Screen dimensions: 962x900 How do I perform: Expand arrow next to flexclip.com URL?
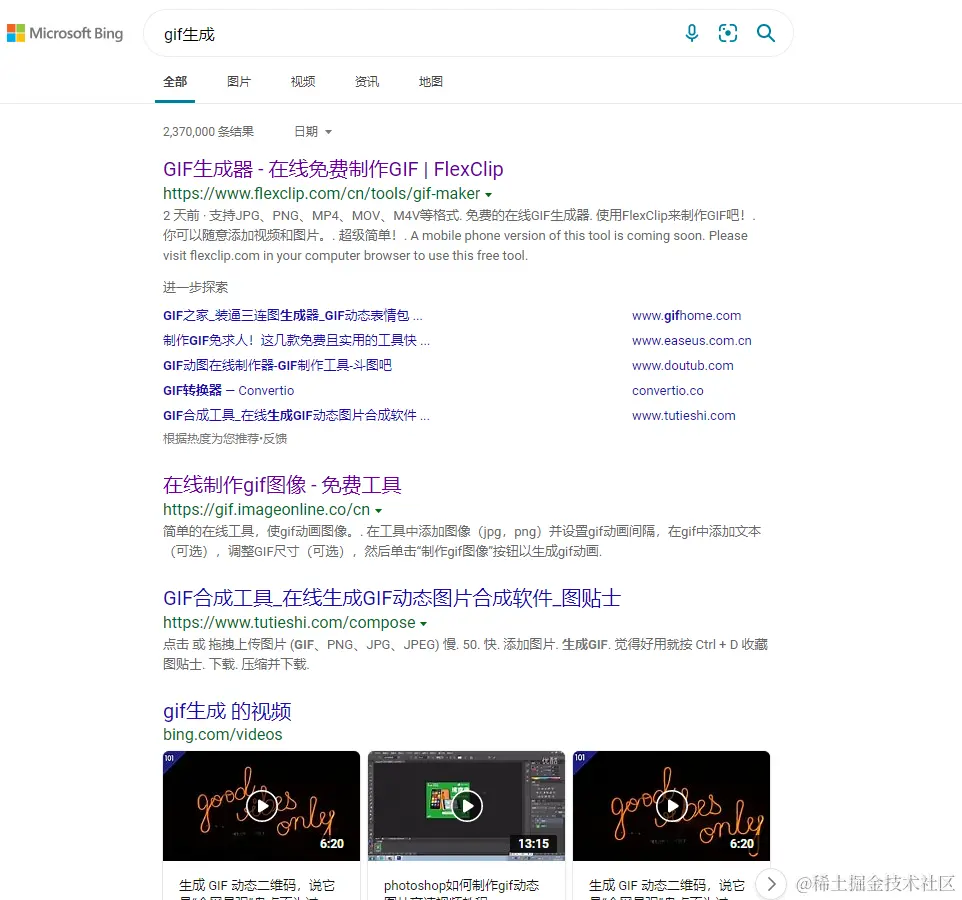488,194
